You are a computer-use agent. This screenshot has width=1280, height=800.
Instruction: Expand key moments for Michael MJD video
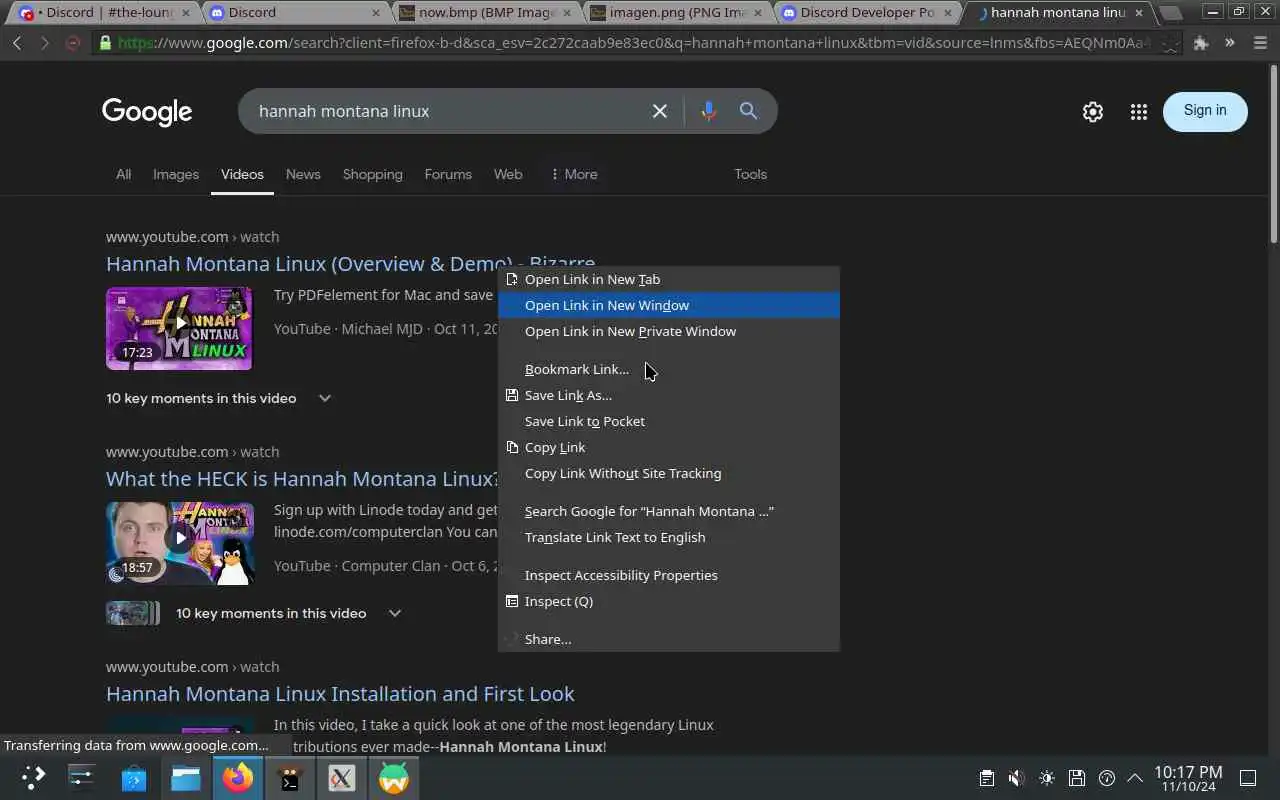point(325,398)
